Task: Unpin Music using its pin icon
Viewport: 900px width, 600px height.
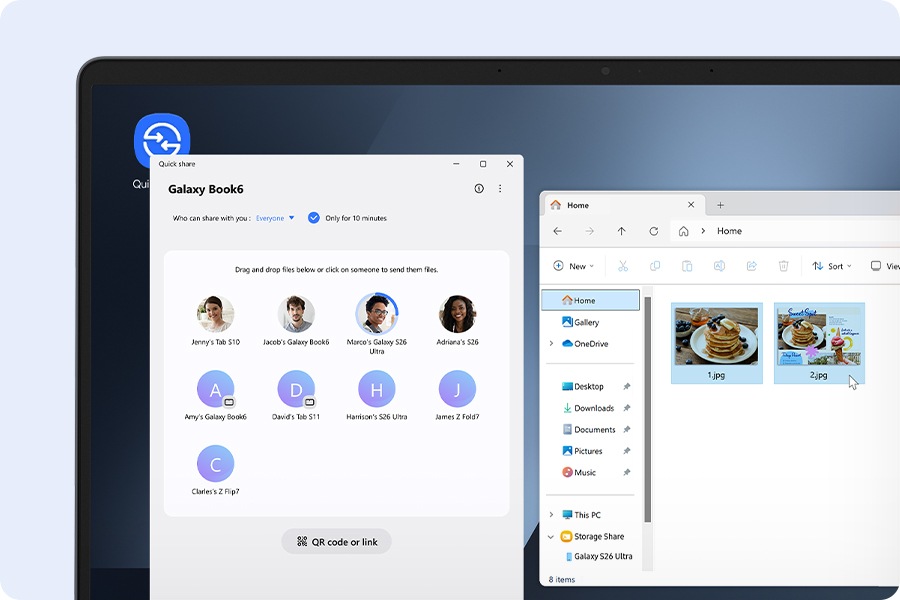Action: point(626,472)
